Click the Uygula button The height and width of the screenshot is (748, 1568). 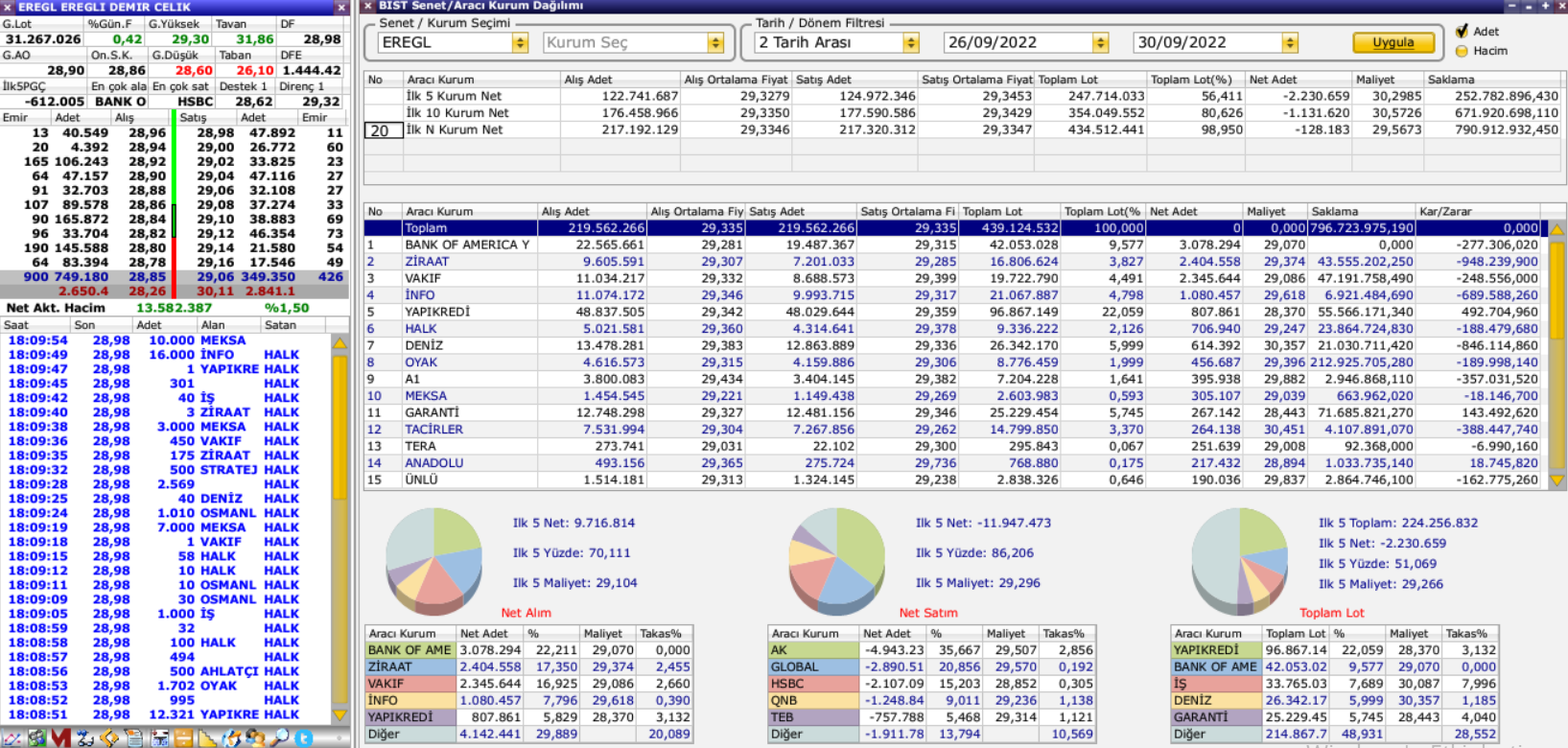1393,43
